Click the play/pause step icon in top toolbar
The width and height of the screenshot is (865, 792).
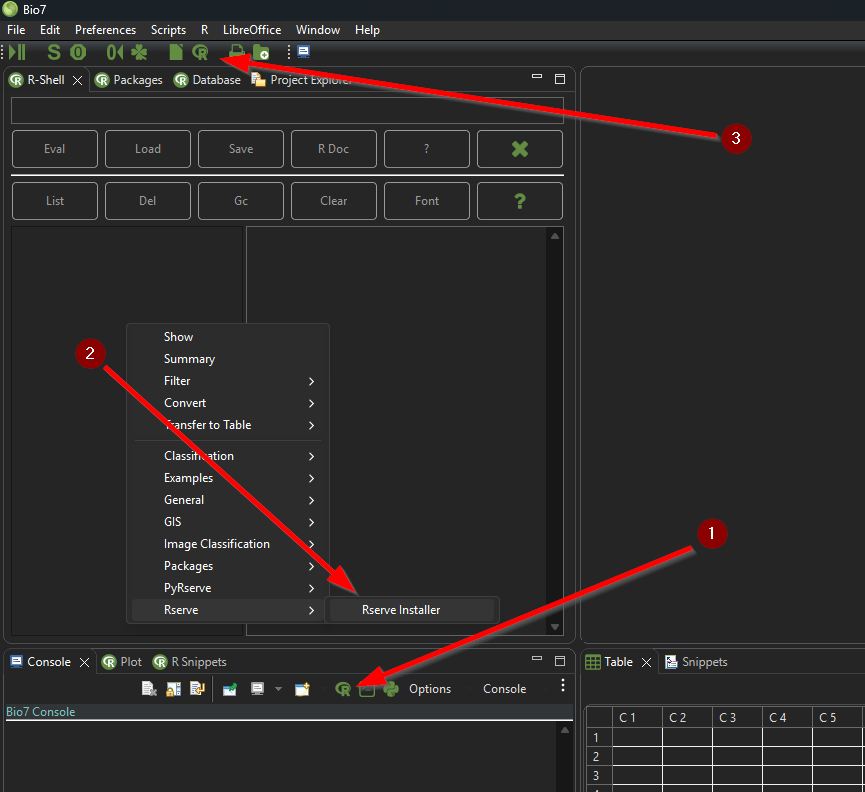point(17,52)
